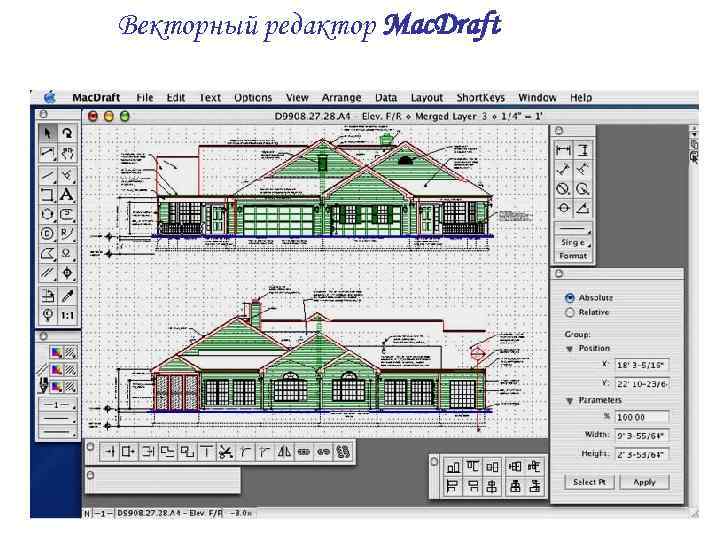This screenshot has width=720, height=540.
Task: Select the vertical dimension tool
Action: [583, 150]
